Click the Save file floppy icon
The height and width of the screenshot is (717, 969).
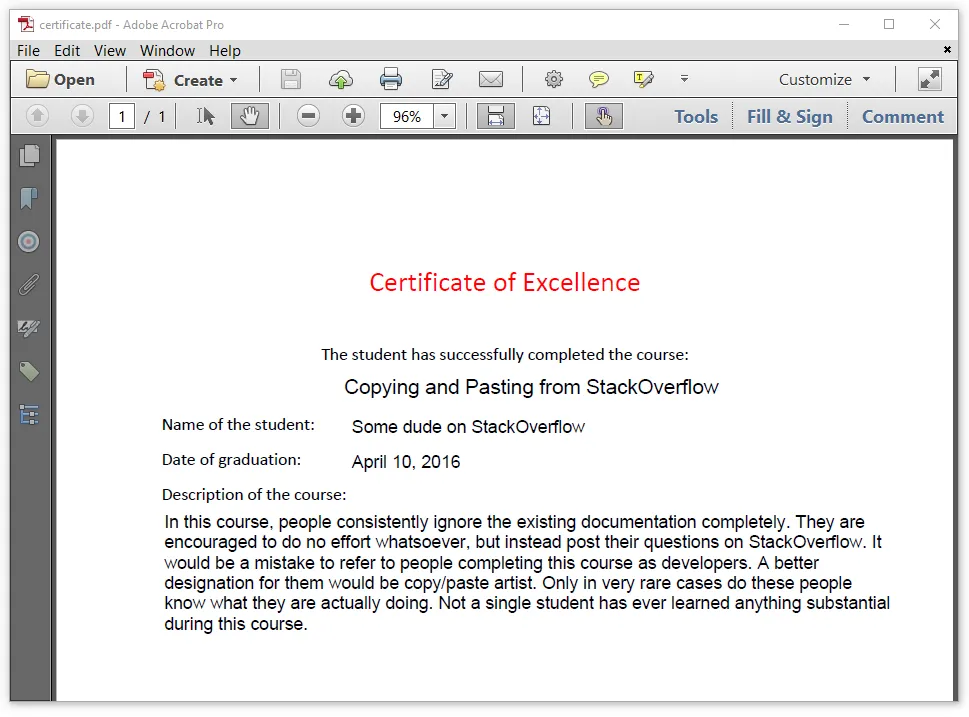click(290, 80)
